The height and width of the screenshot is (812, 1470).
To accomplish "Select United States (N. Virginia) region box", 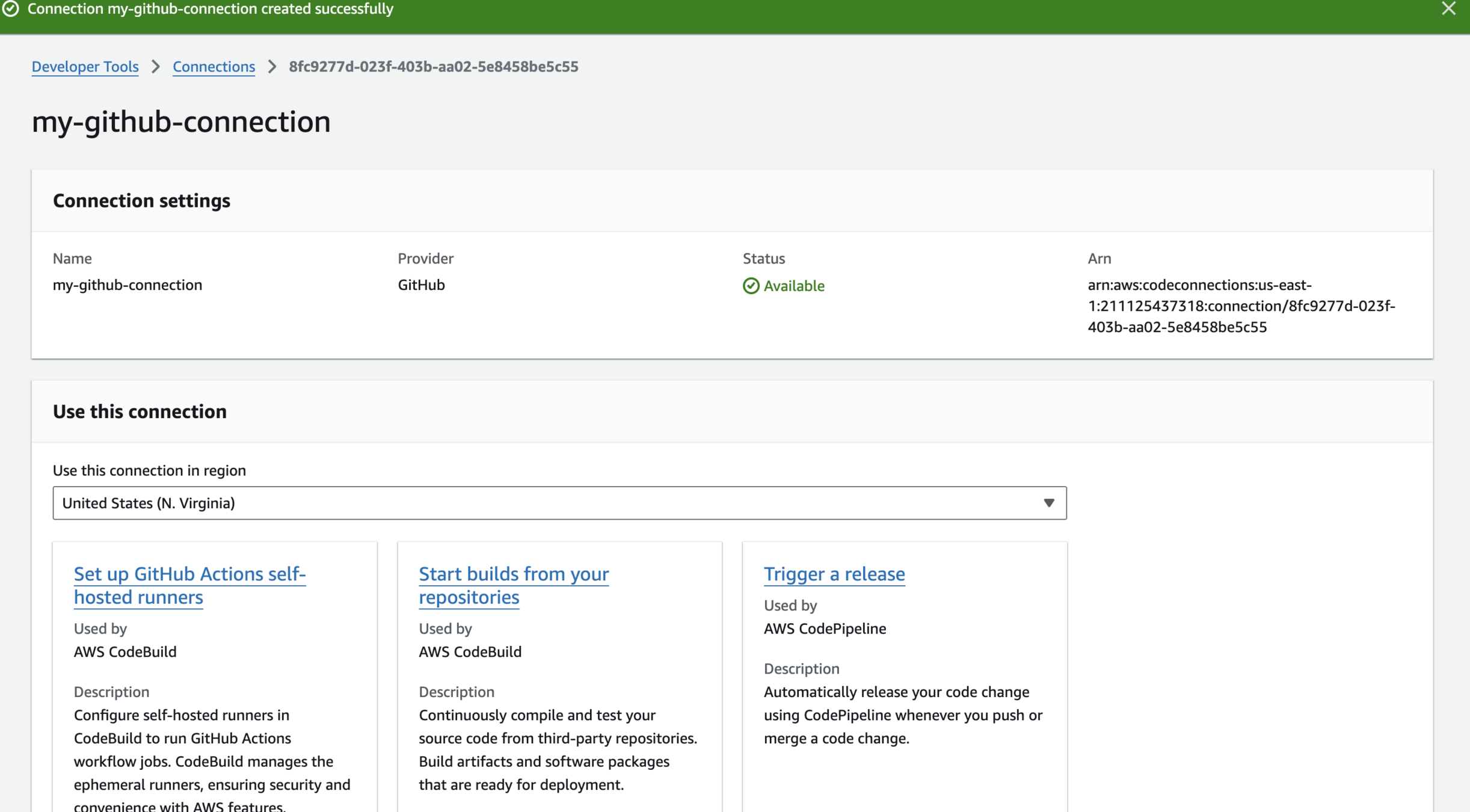I will point(559,503).
